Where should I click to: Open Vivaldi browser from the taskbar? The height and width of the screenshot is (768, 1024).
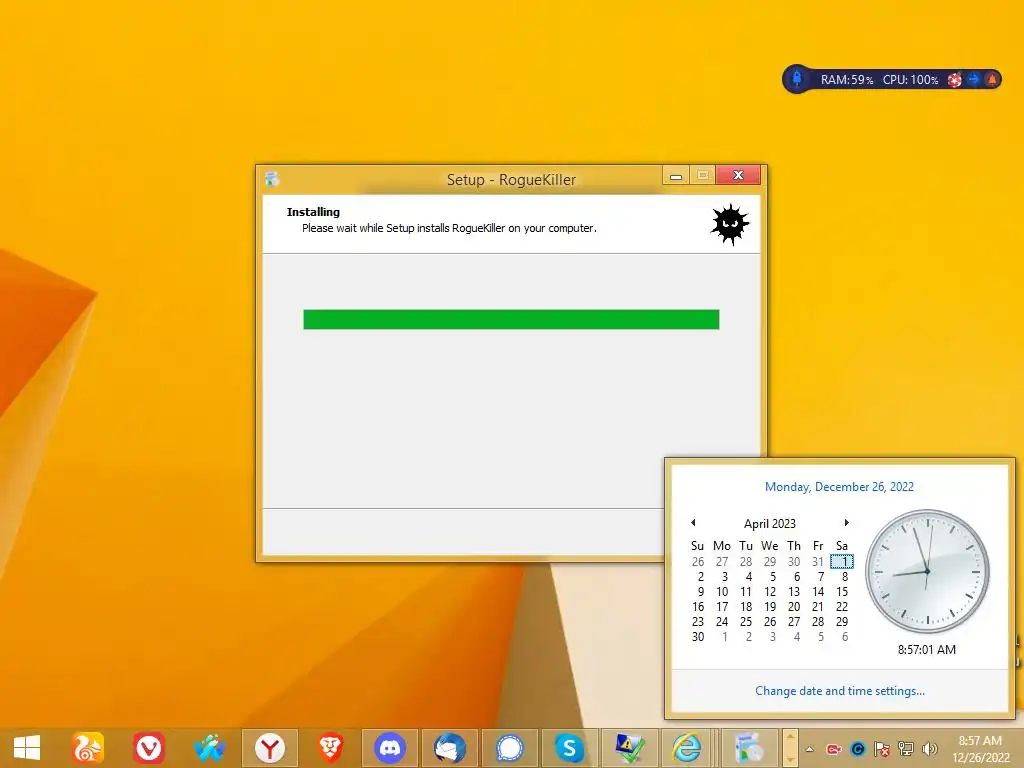149,748
